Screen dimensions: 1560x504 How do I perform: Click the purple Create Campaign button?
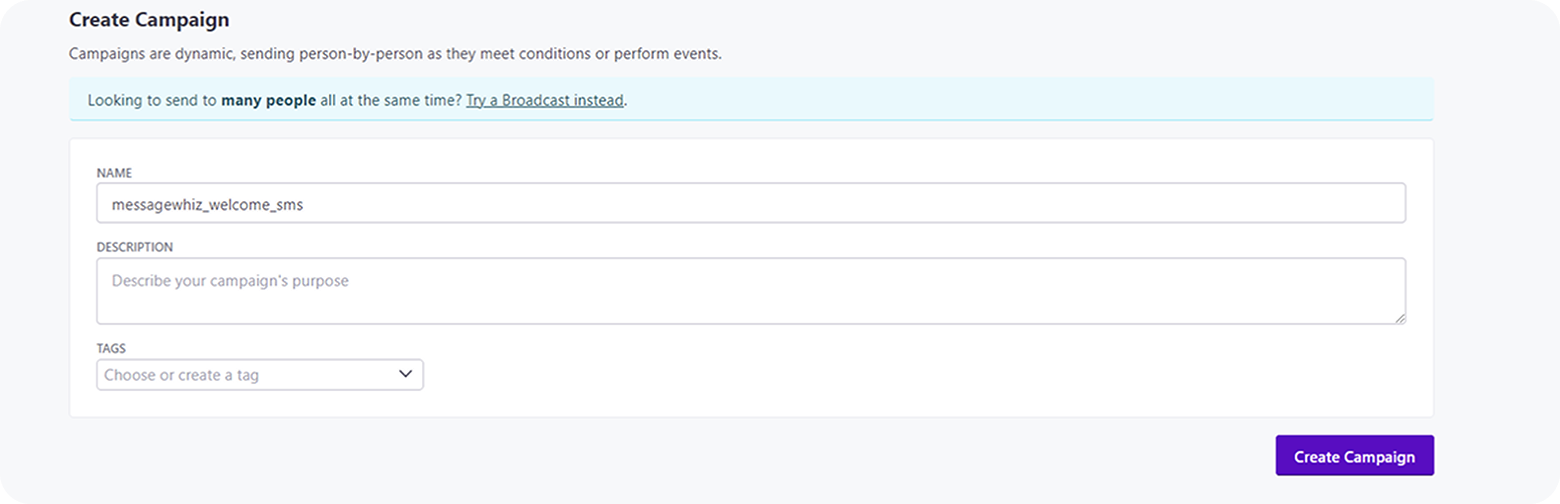[x=1354, y=455]
